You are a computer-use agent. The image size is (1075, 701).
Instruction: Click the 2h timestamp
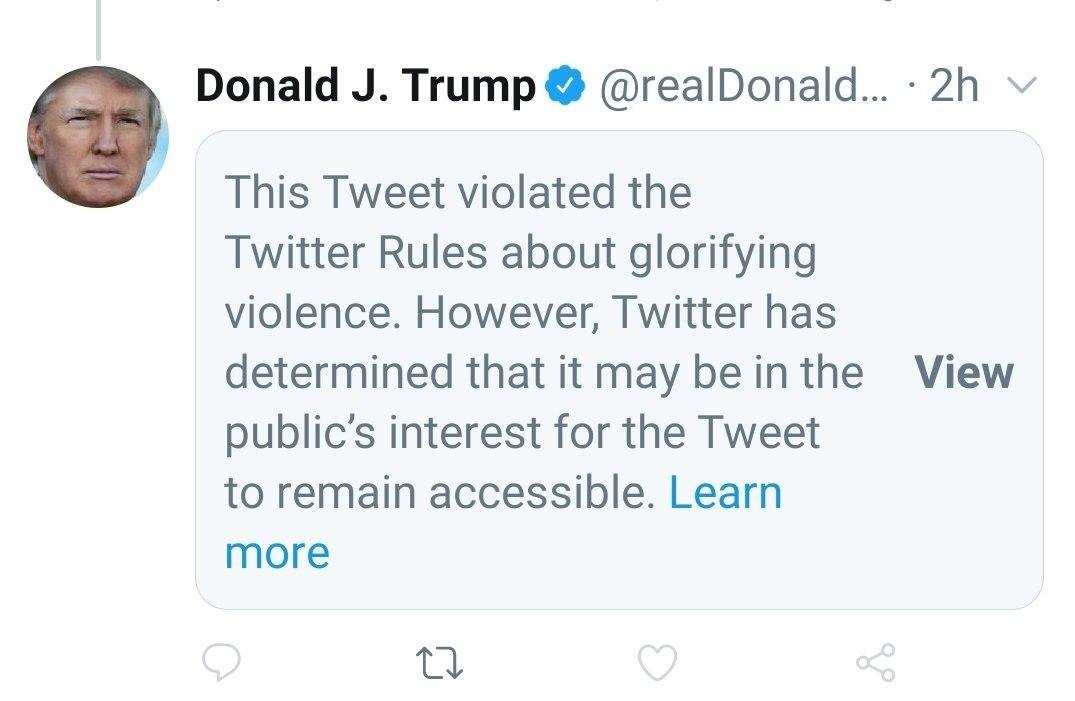(954, 87)
